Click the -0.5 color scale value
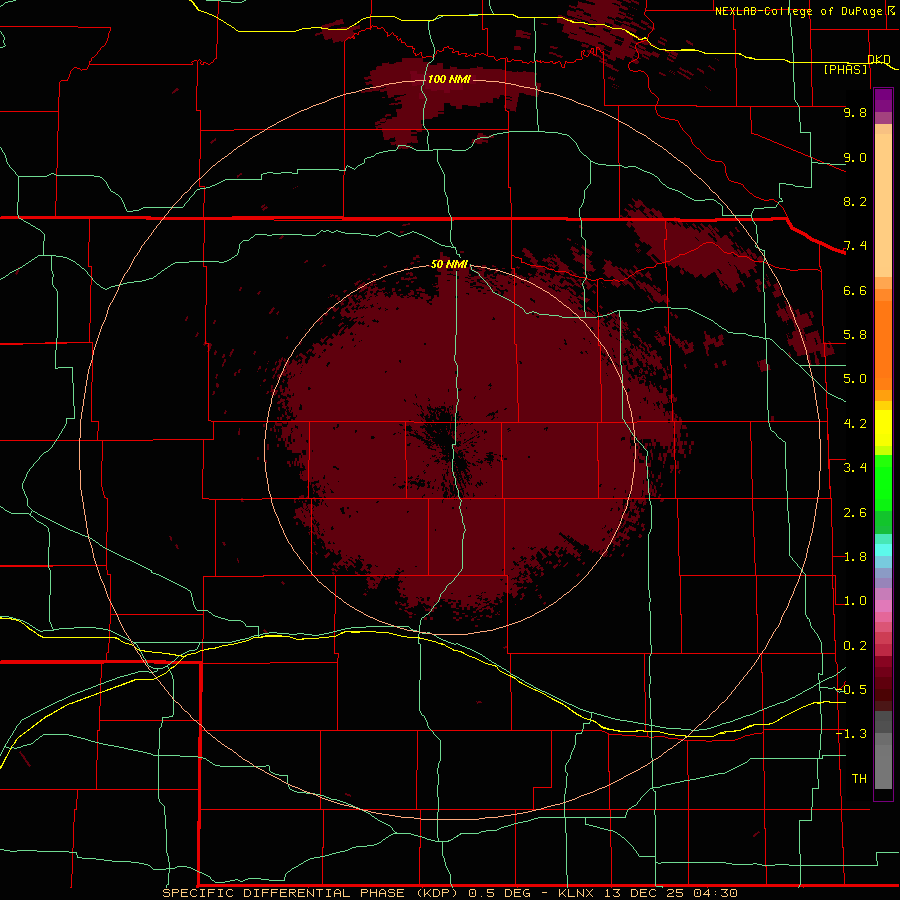 pyautogui.click(x=851, y=690)
